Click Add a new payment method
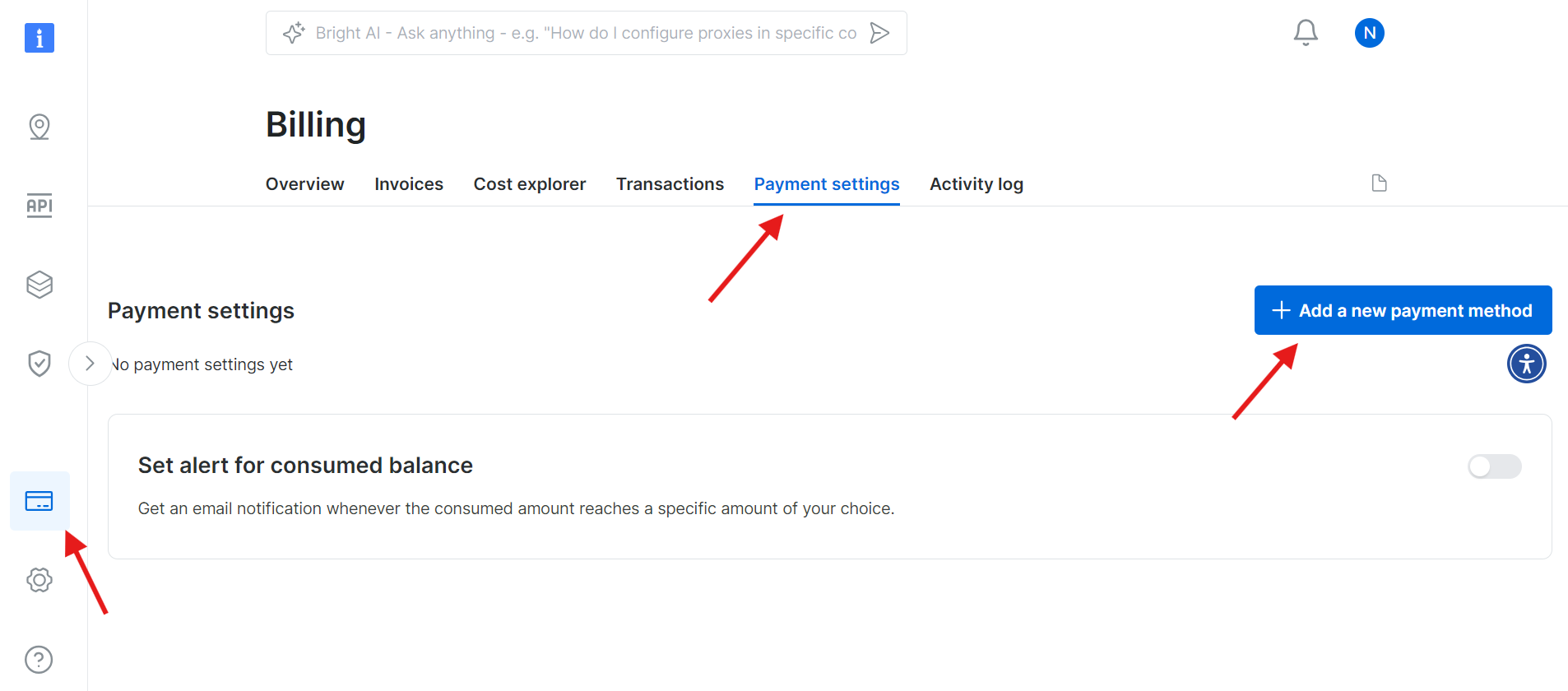Screen dimensions: 1568x691 [1402, 310]
